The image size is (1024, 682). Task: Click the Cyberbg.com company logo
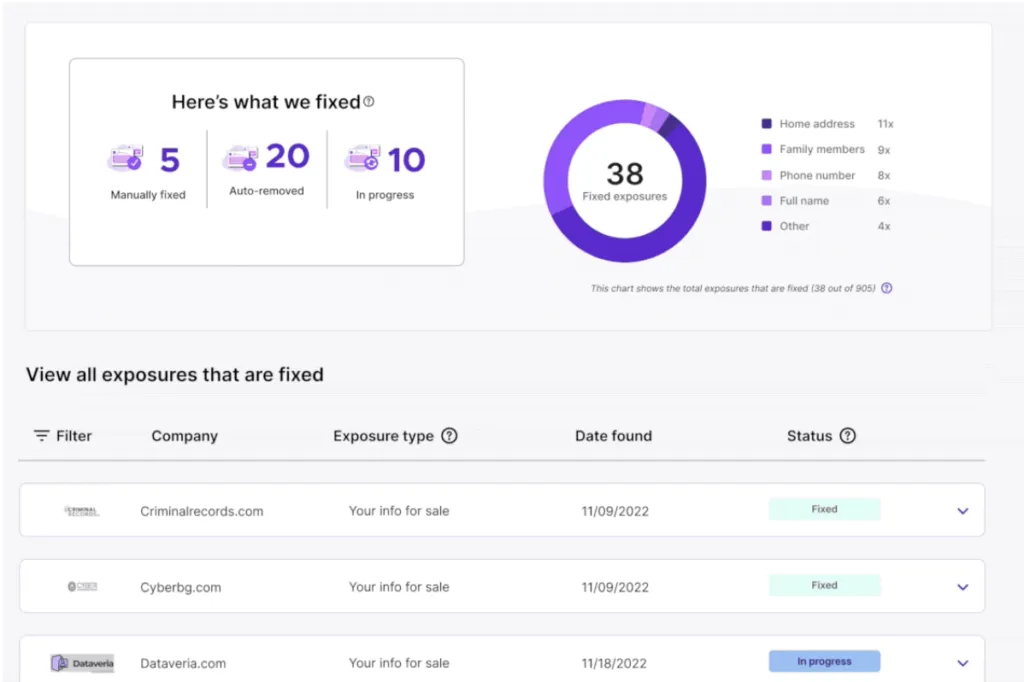(82, 587)
